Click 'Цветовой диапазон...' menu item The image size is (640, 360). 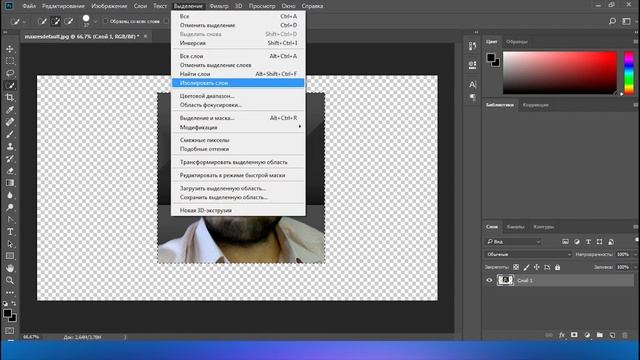(x=238, y=96)
